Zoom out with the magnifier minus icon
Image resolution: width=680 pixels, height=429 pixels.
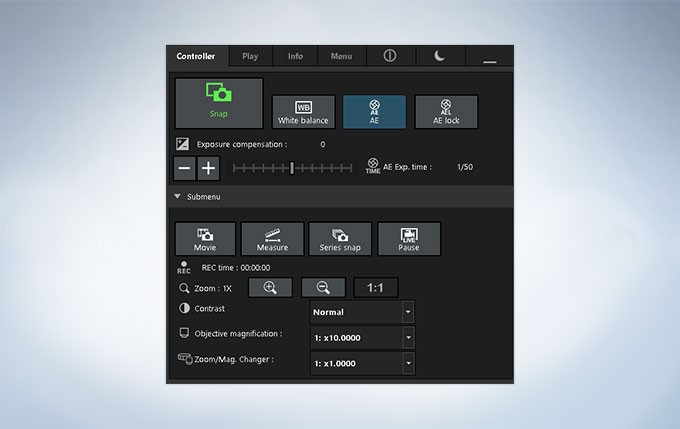pyautogui.click(x=323, y=288)
